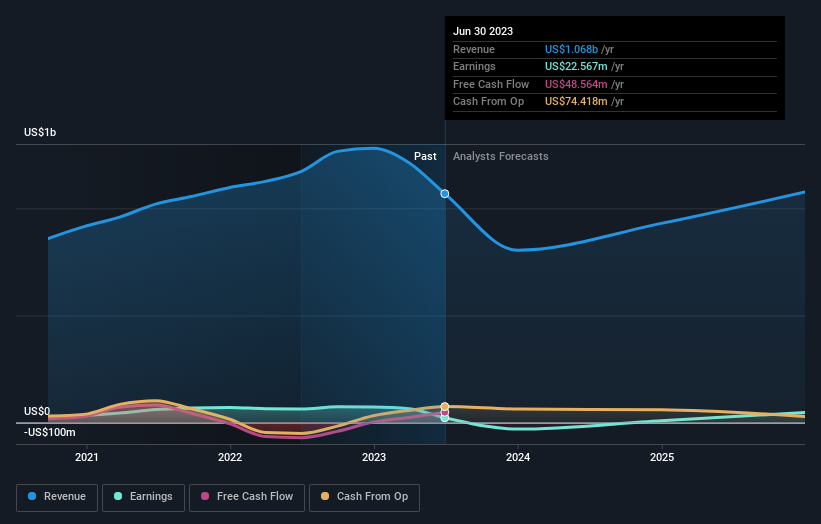Click the US$48.564m free cash flow value

tap(576, 84)
